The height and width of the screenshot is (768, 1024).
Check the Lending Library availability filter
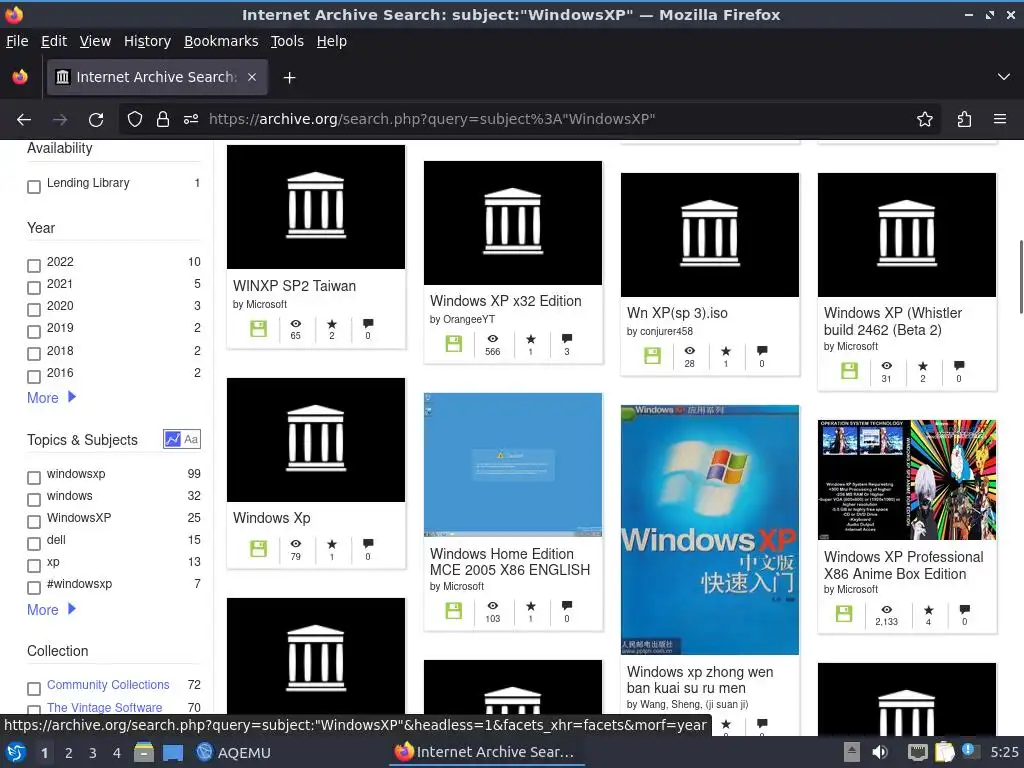click(x=34, y=187)
